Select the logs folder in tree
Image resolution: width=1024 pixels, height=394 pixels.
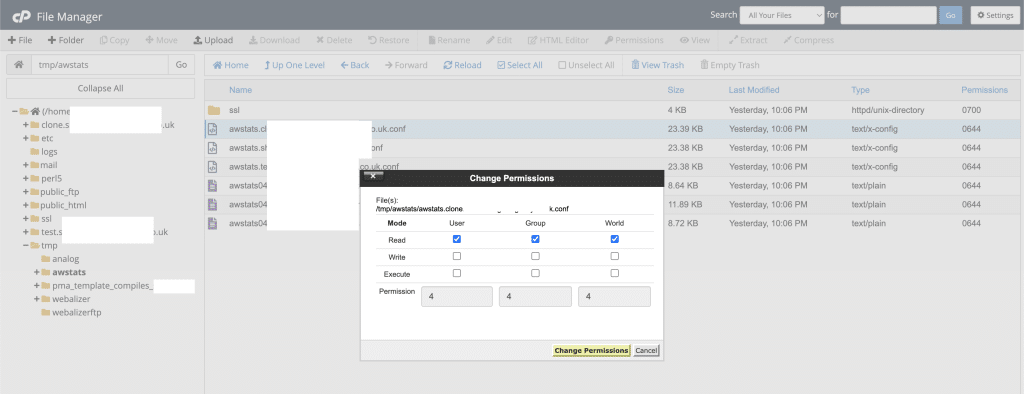49,152
